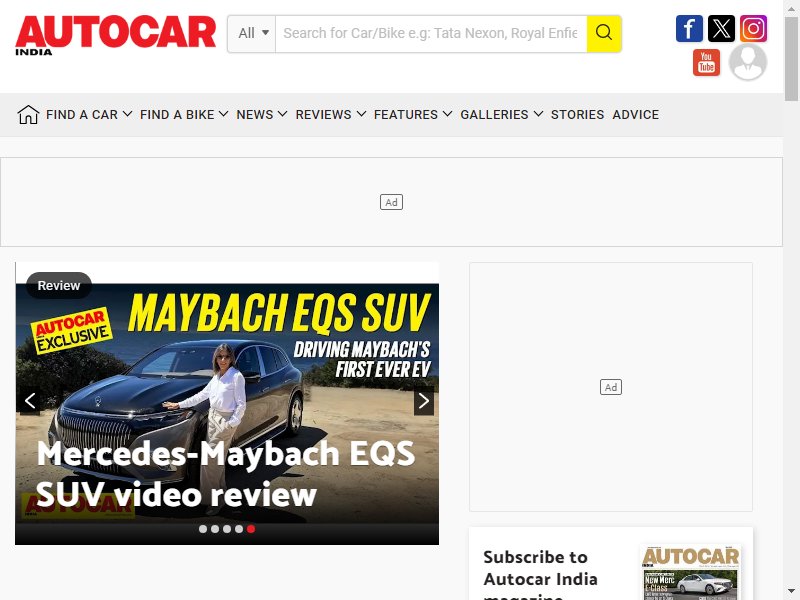Viewport: 800px width, 600px height.
Task: Expand the Find a Bike menu
Action: click(x=184, y=115)
